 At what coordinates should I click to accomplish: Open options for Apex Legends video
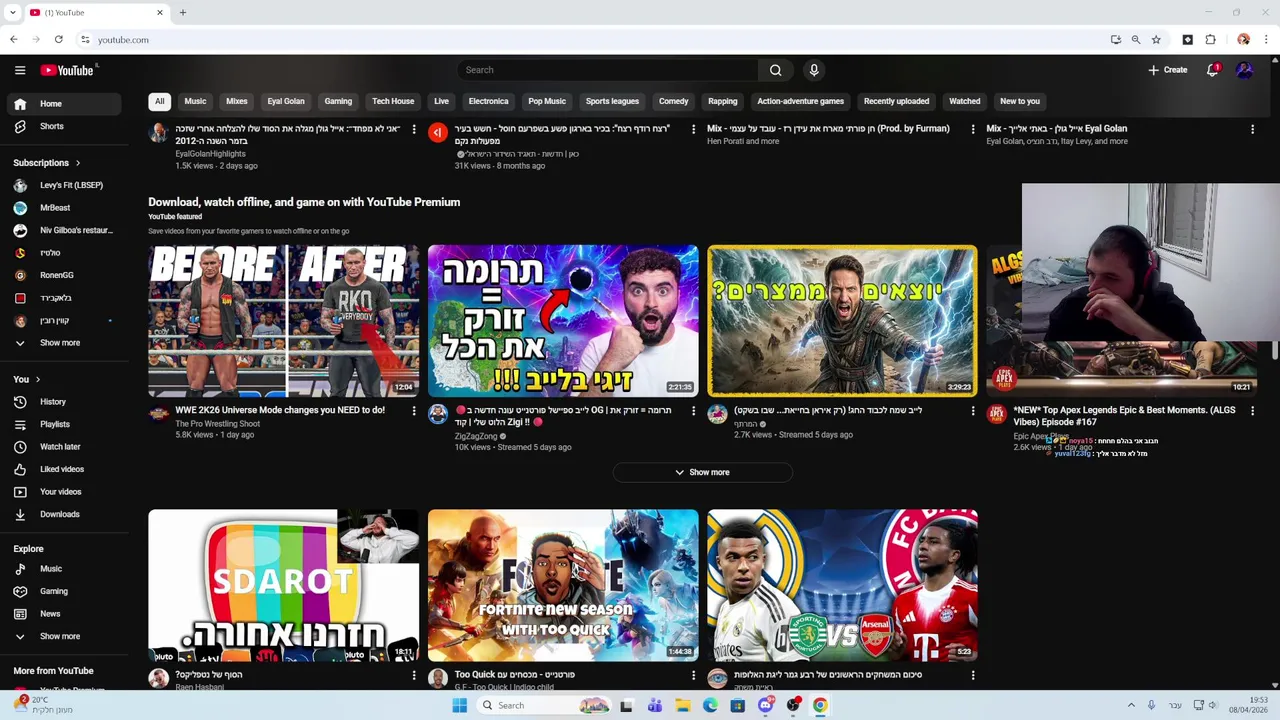click(x=1252, y=411)
